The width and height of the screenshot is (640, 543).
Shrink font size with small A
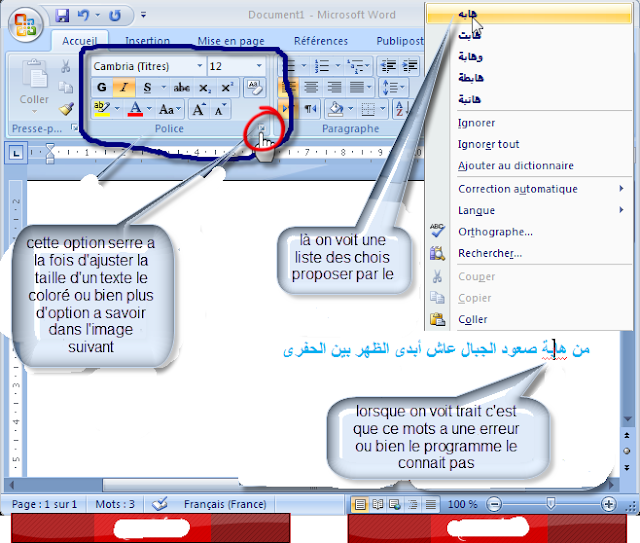[x=220, y=109]
